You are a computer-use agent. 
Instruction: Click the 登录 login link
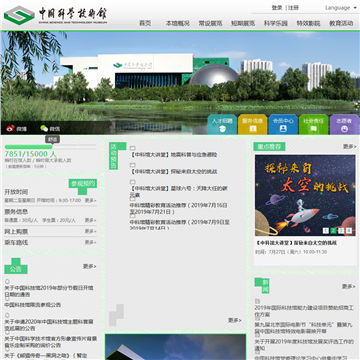pyautogui.click(x=277, y=8)
